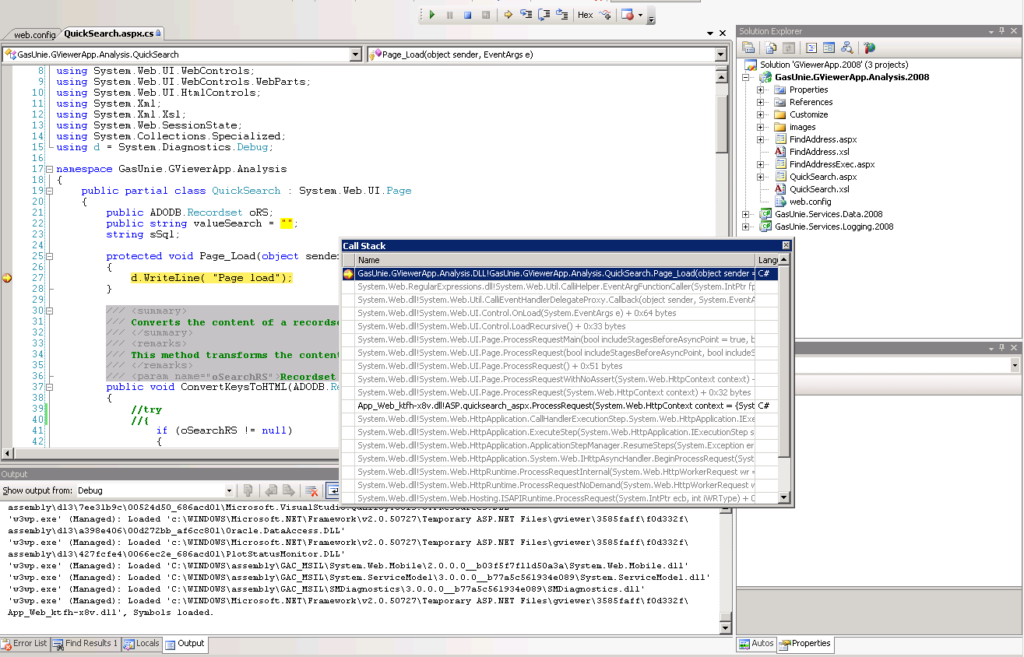Unpin the Solution Explorer panel
The image size is (1024, 657).
point(1003,30)
